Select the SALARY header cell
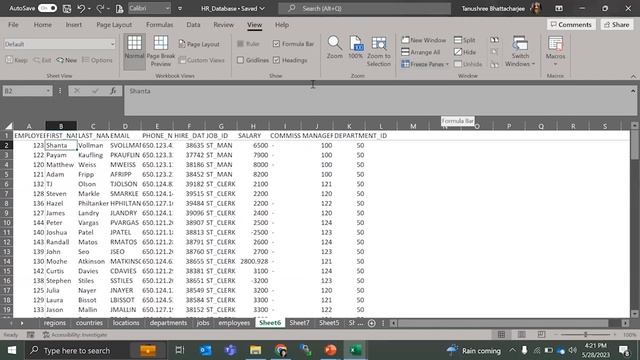640x360 pixels. point(253,136)
